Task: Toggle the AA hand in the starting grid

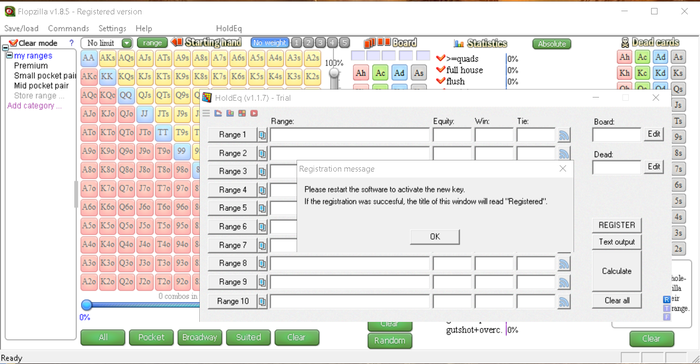Action: (x=89, y=58)
